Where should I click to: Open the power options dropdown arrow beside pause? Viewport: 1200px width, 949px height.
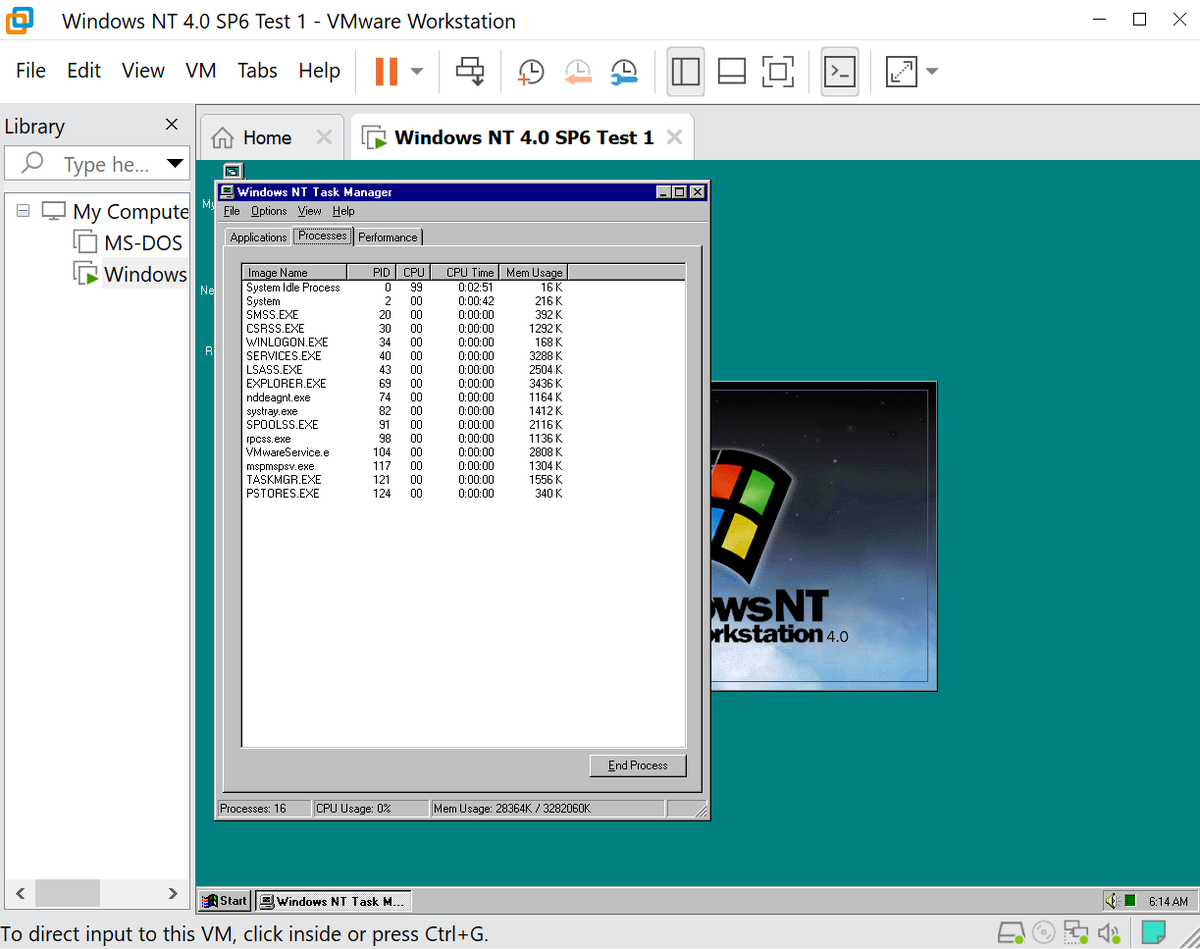tap(417, 71)
